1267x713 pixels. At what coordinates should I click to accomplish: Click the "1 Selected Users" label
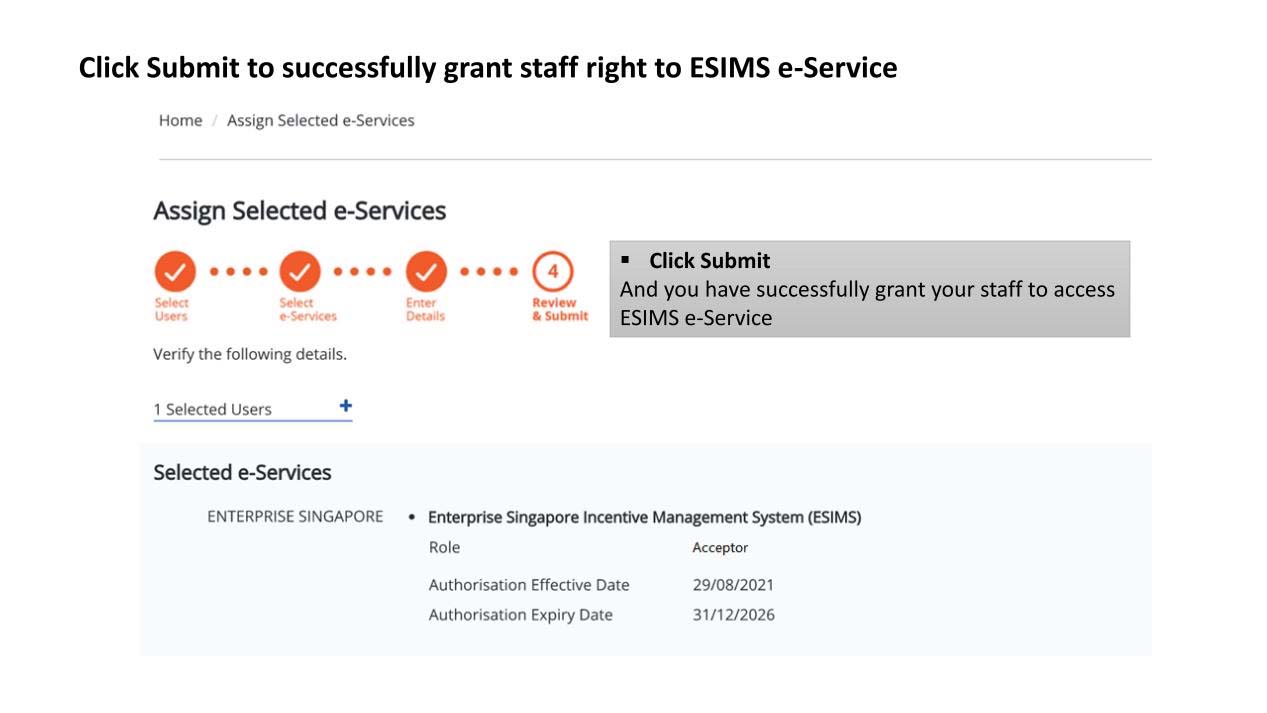[x=212, y=409]
